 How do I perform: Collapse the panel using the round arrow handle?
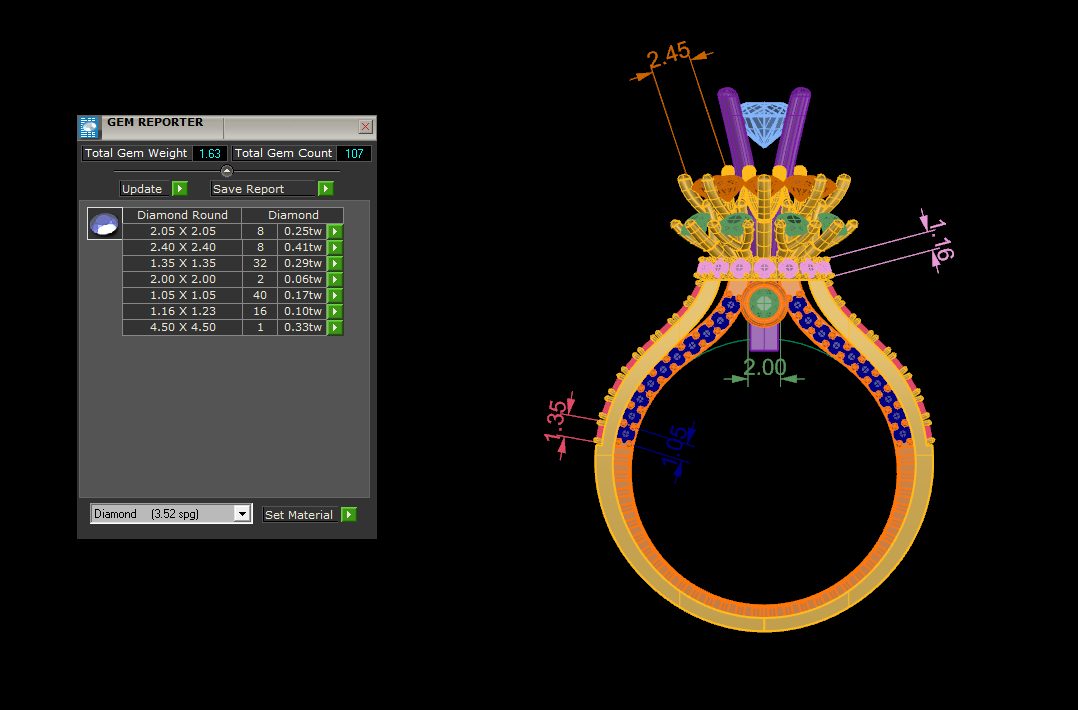(227, 170)
